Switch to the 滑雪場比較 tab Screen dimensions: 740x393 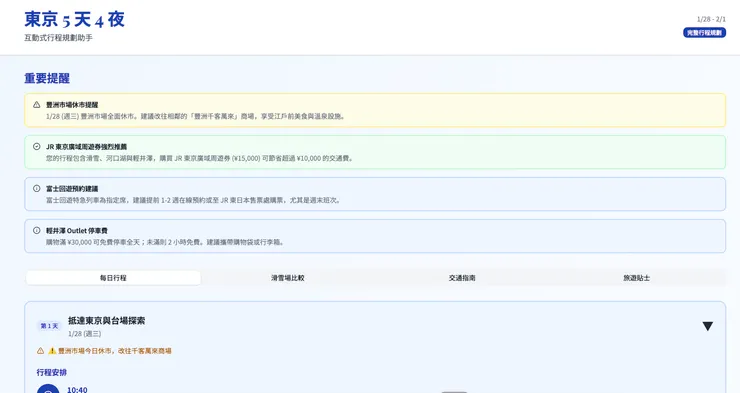287,278
